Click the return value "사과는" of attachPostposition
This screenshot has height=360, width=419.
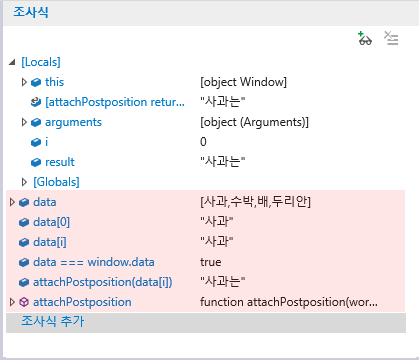pos(223,102)
